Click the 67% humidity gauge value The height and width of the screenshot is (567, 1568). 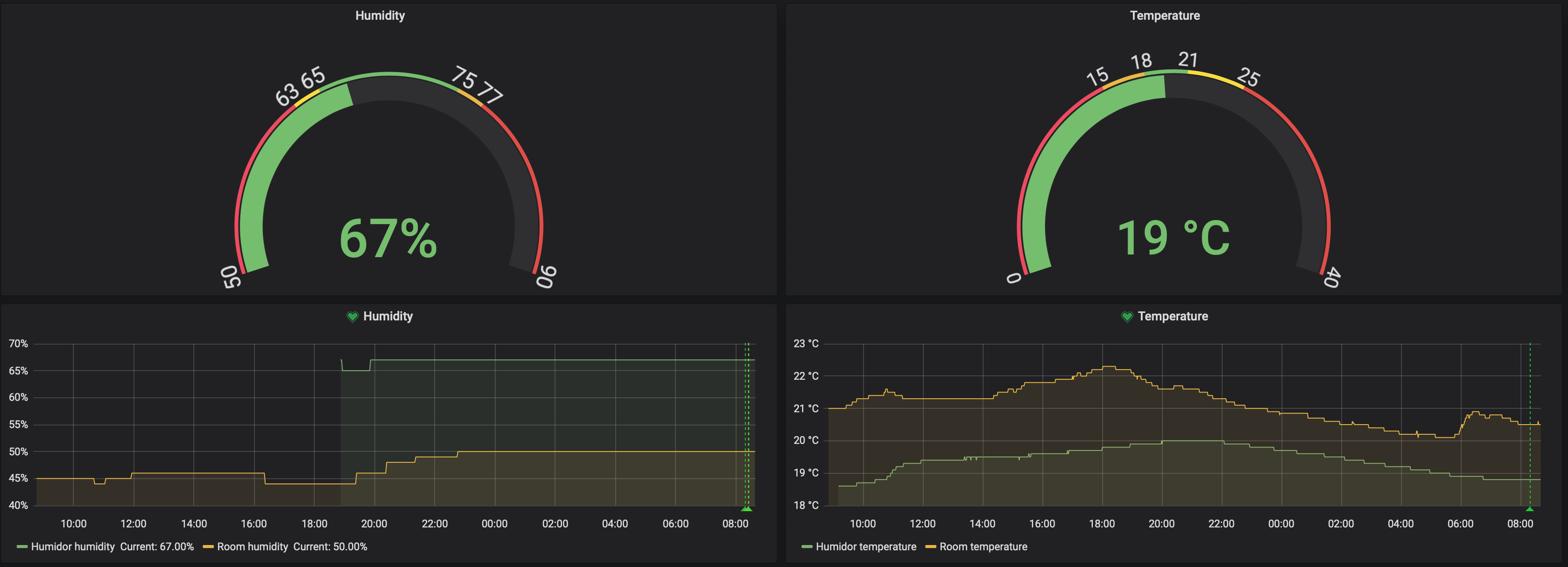pyautogui.click(x=388, y=239)
